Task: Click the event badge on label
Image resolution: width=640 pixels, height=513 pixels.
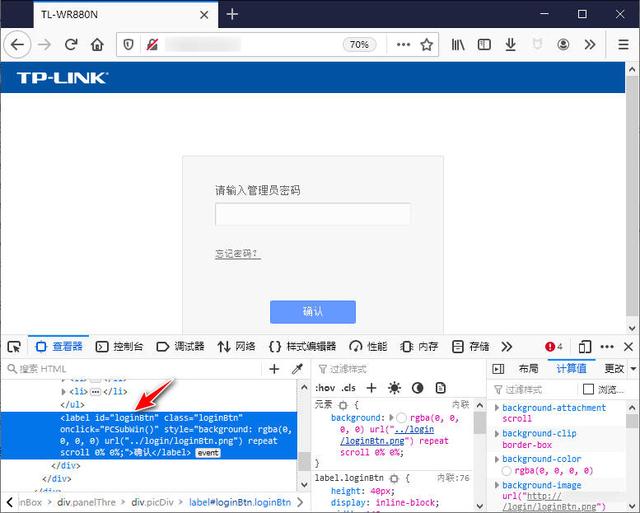Action: (x=208, y=453)
